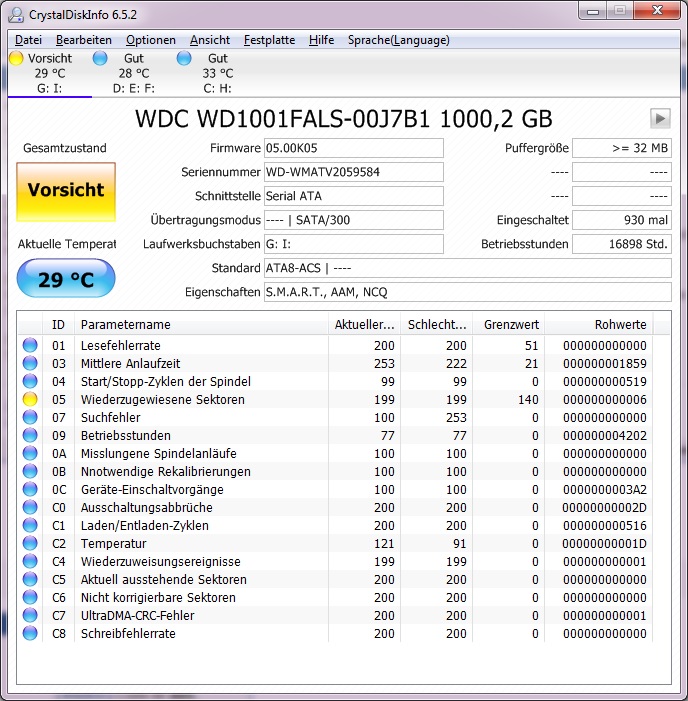The height and width of the screenshot is (701, 688).
Task: Click the Rohwerte column header
Action: [599, 325]
